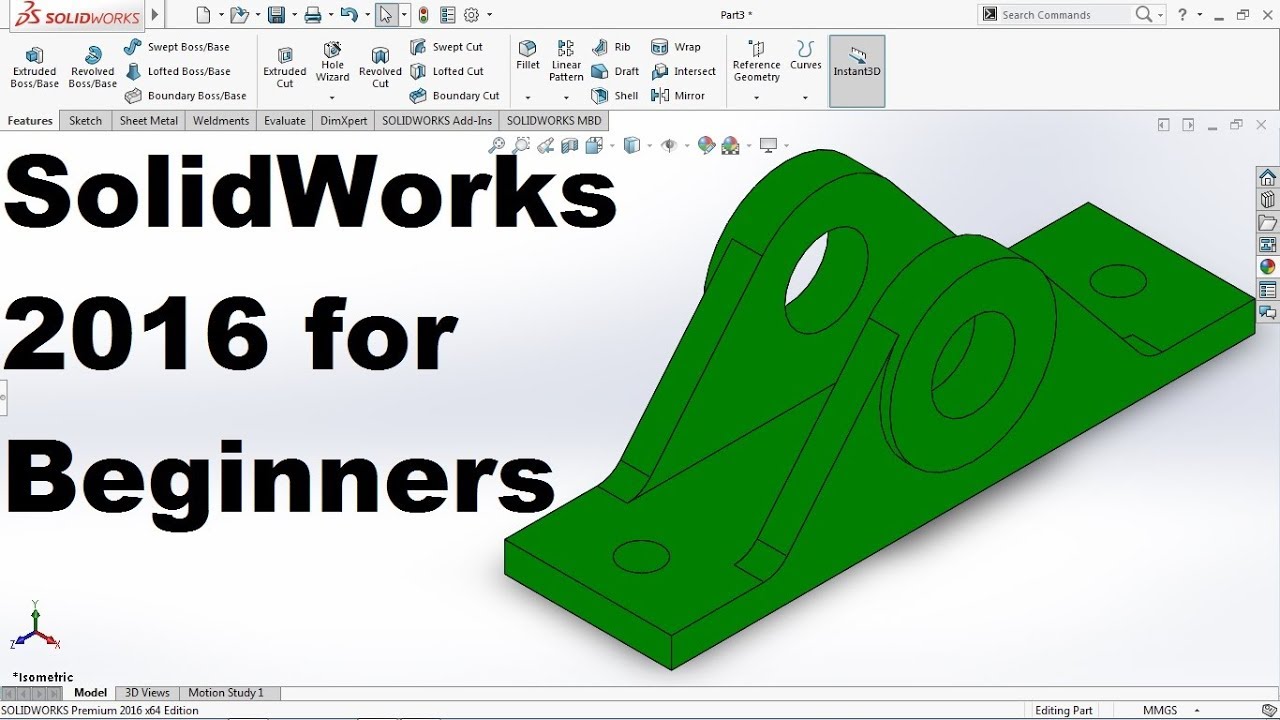Apply the Fillet tool
Screen dimensions: 1280x720
[528, 56]
